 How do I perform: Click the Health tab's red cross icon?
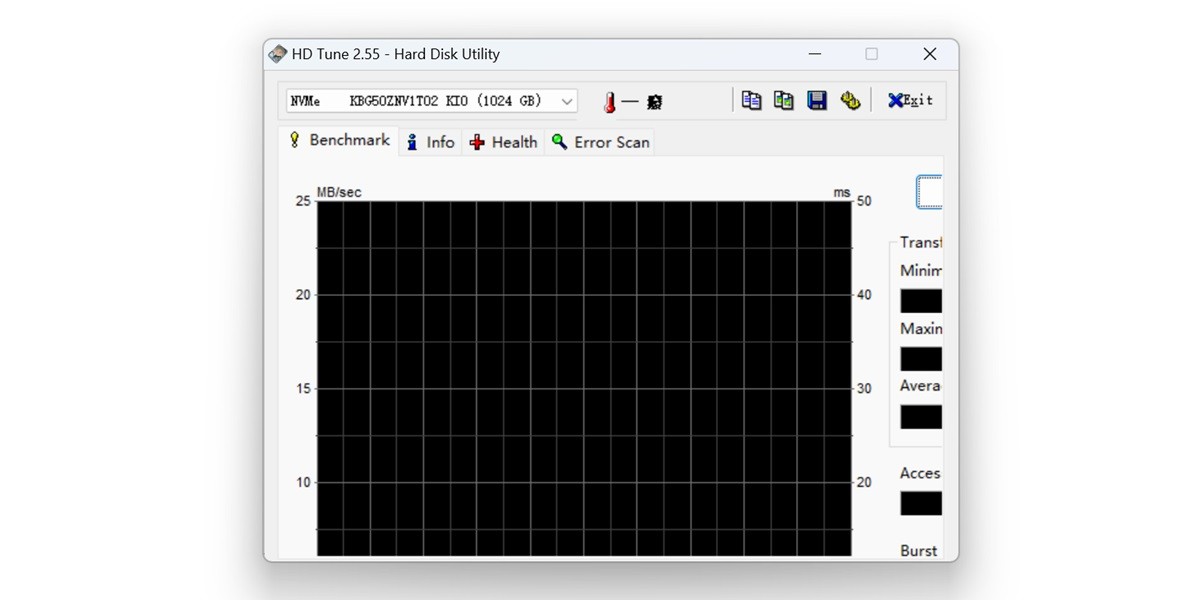tap(478, 142)
